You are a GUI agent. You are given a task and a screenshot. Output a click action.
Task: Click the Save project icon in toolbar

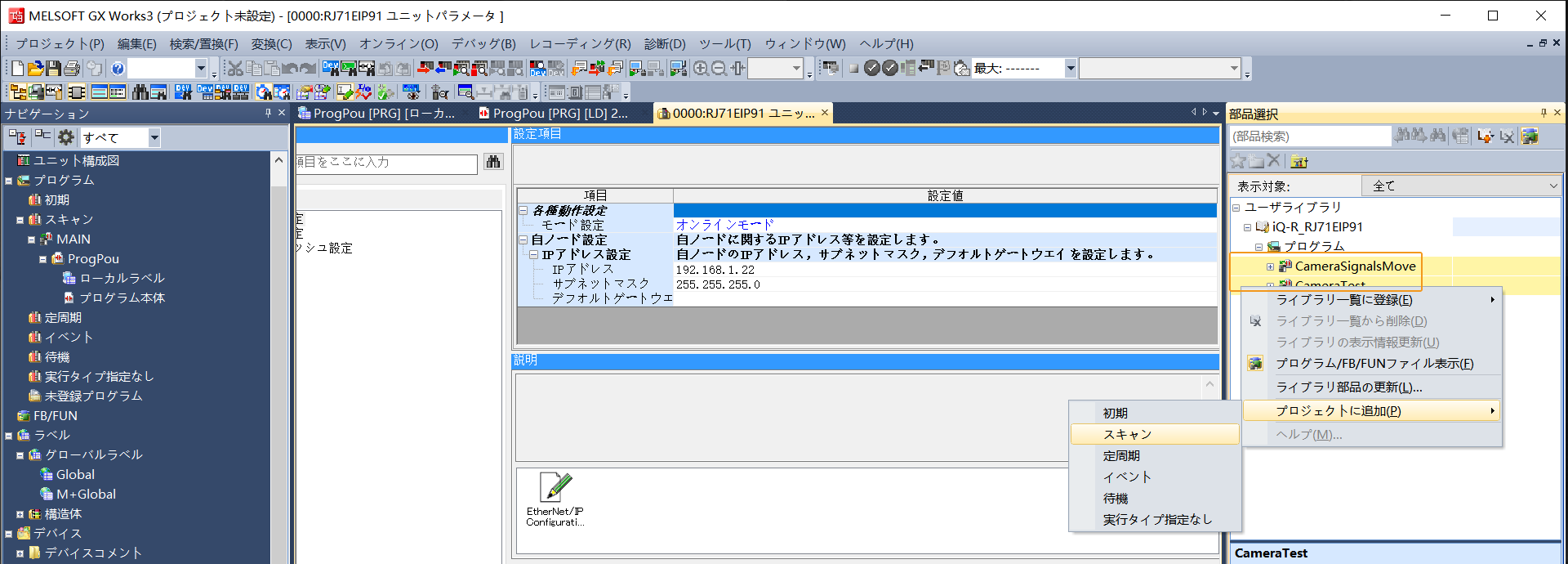54,69
